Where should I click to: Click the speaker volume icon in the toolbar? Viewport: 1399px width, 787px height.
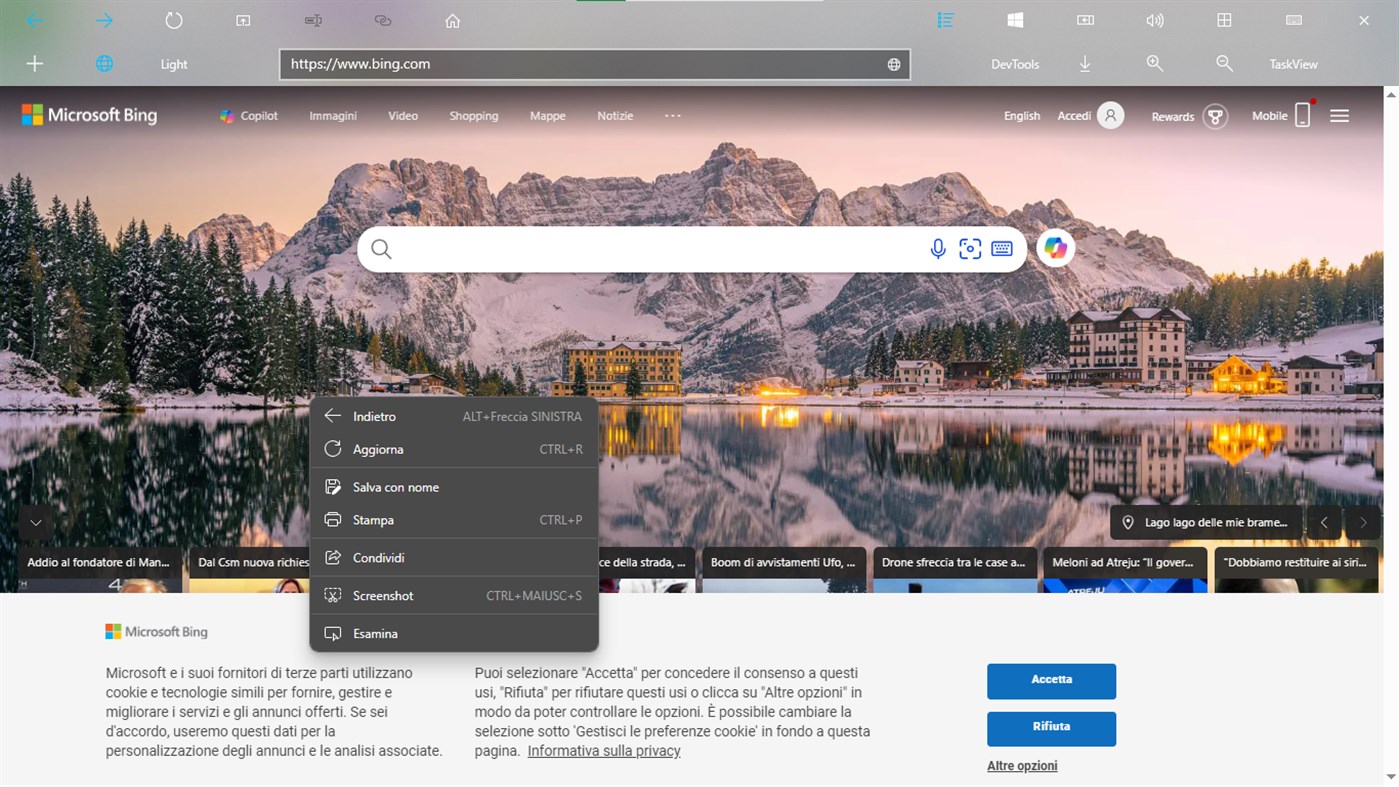[x=1155, y=20]
